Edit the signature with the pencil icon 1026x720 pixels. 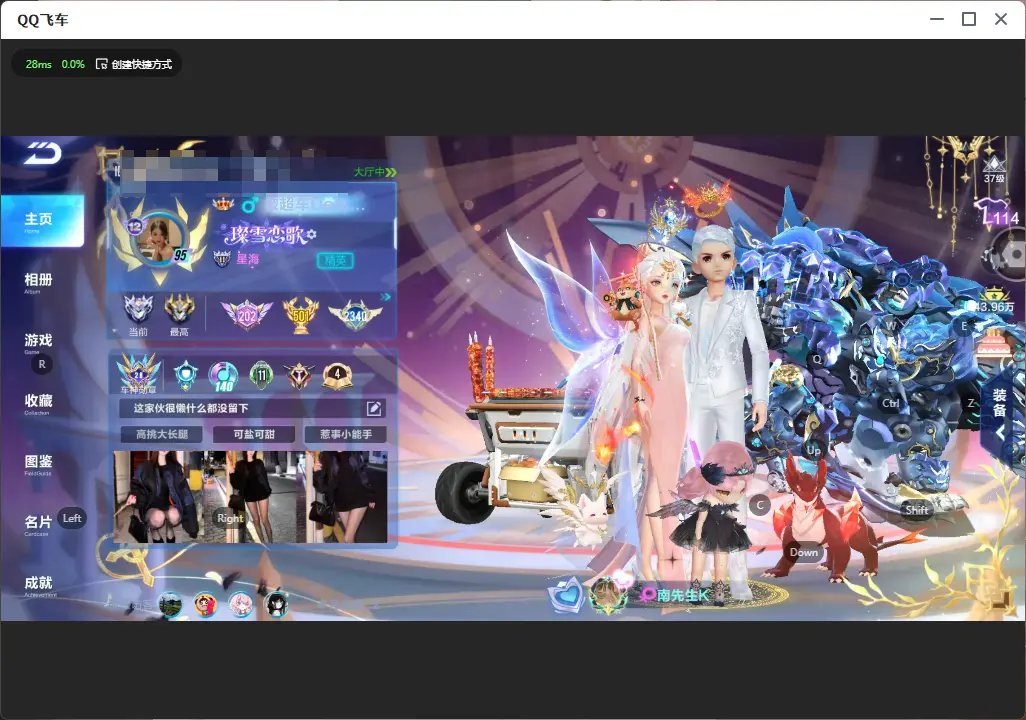374,408
